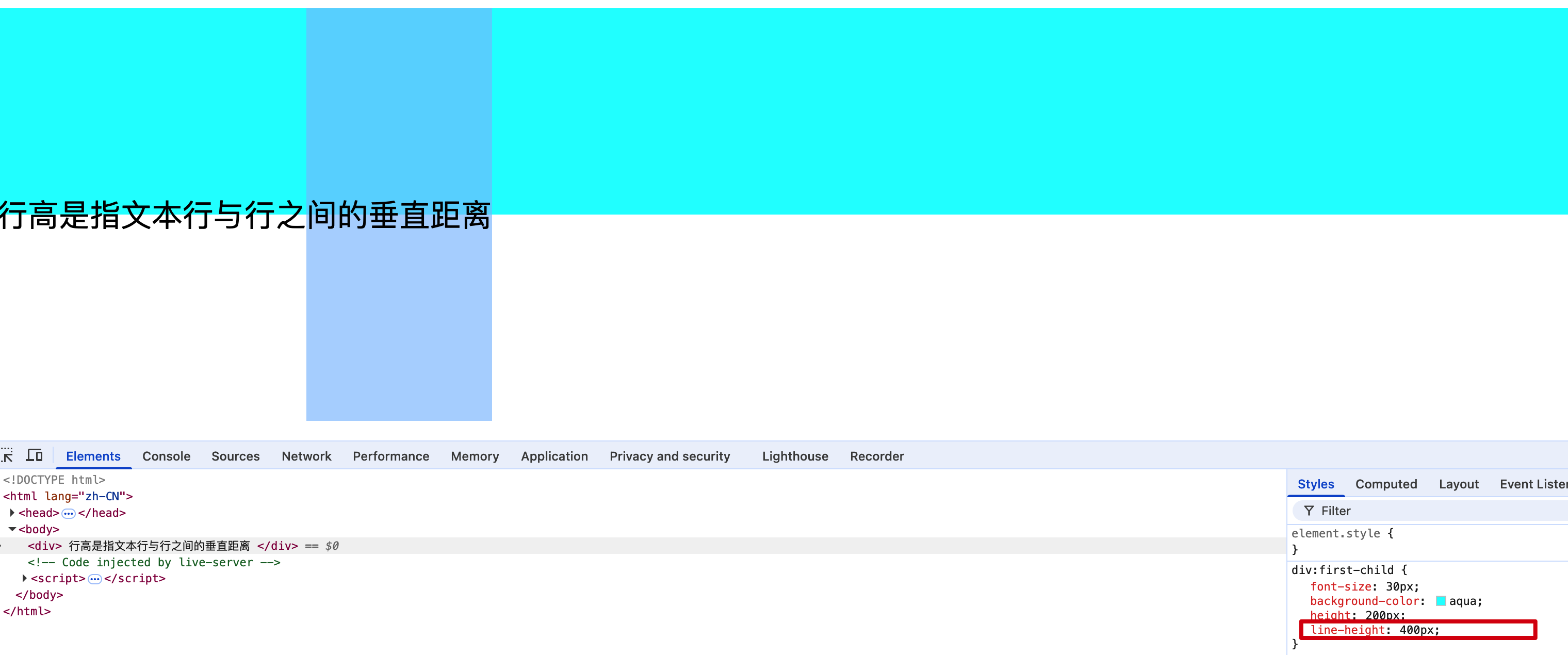Select the <!DOCTYPE html> row
Image resolution: width=1568 pixels, height=655 pixels.
[x=54, y=480]
